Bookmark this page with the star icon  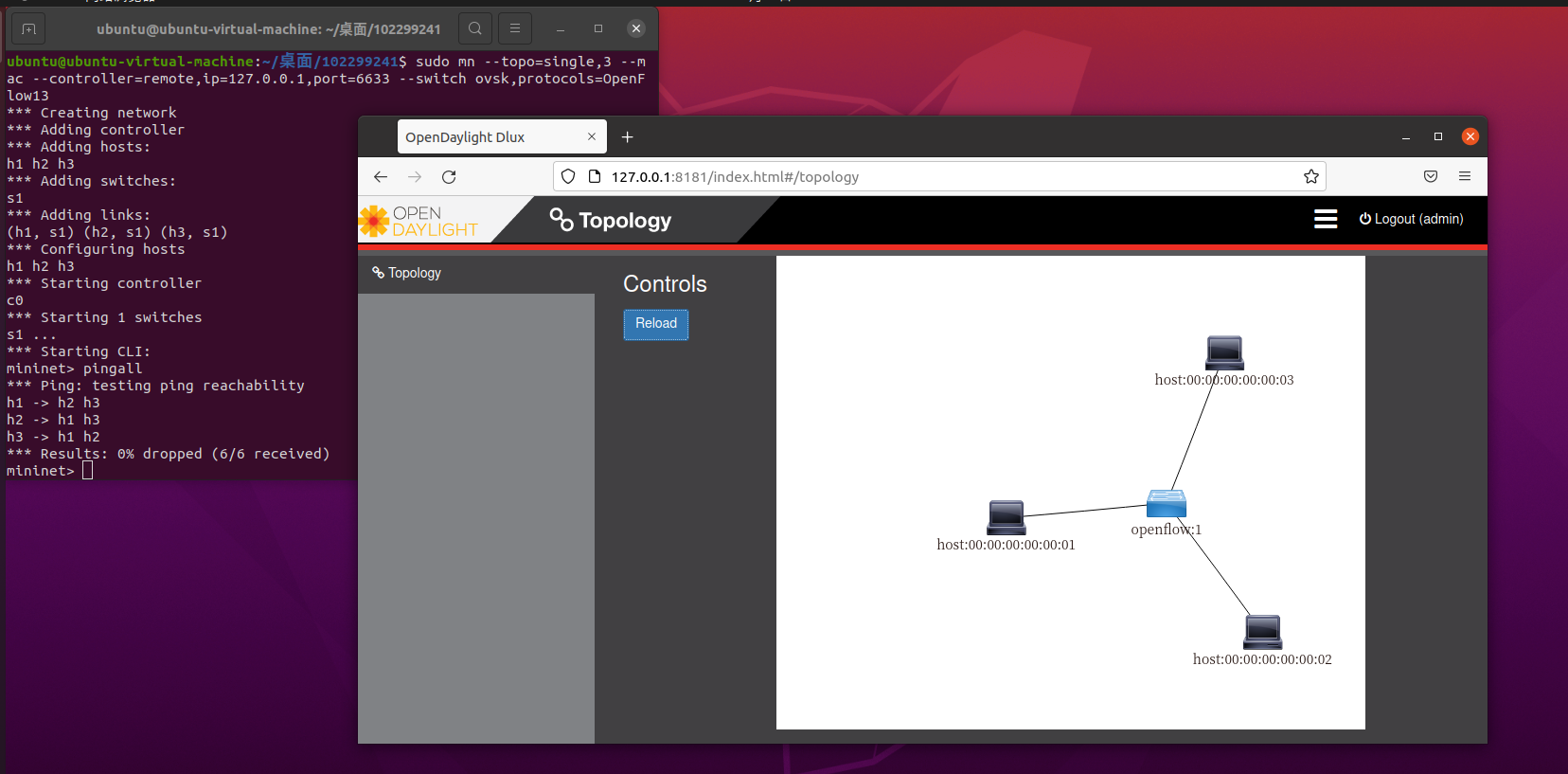[1311, 176]
